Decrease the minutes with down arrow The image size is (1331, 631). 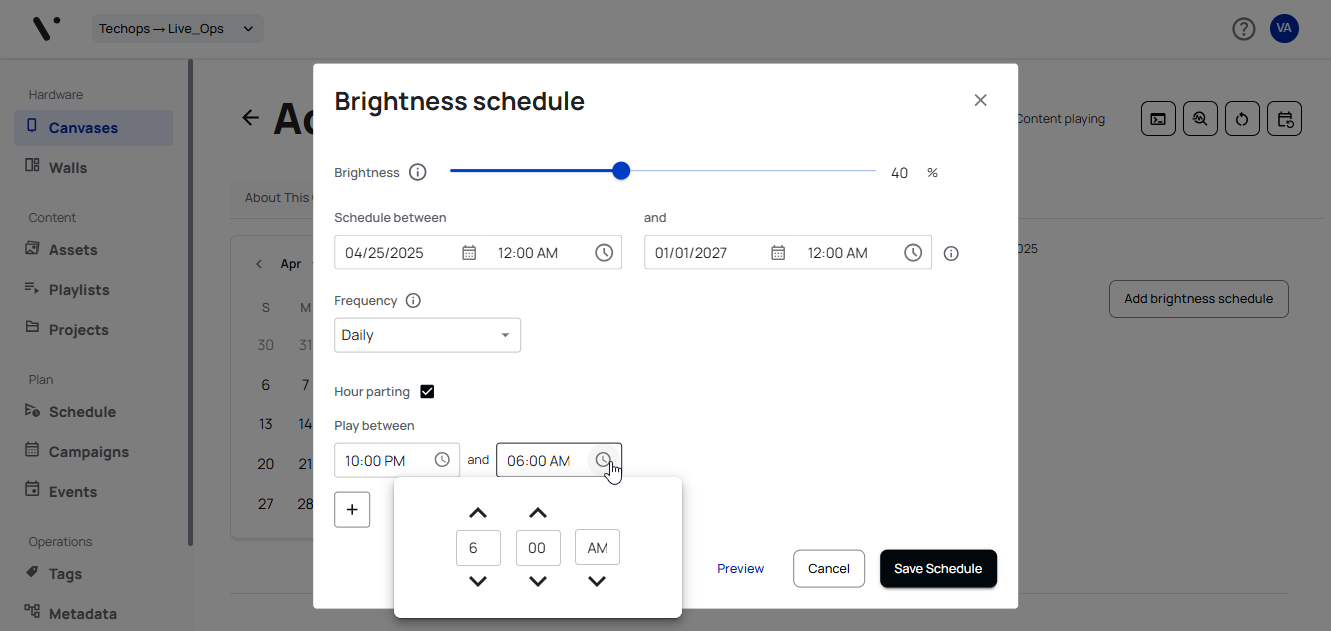538,581
